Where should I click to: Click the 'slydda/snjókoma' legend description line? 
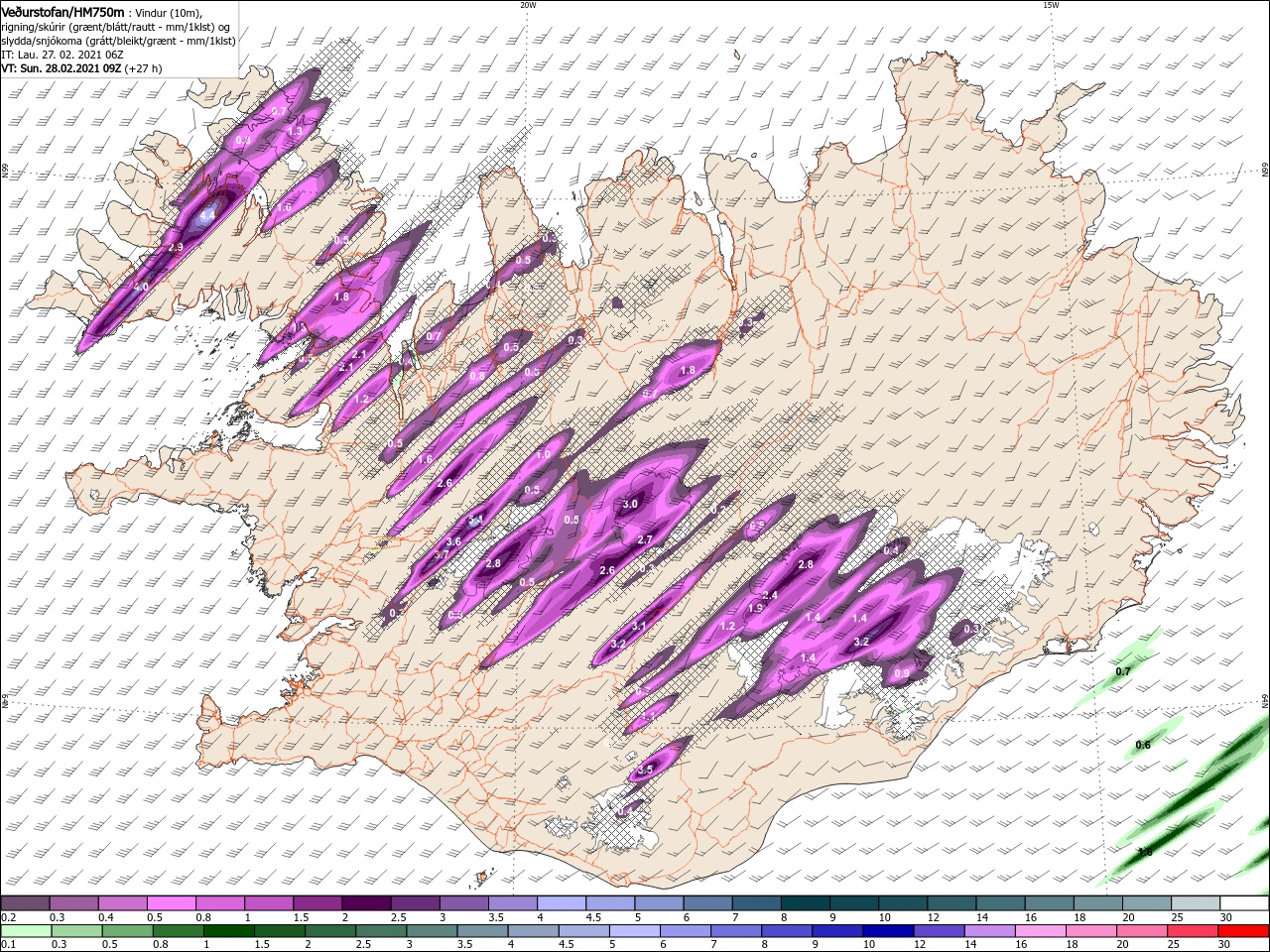click(x=117, y=41)
